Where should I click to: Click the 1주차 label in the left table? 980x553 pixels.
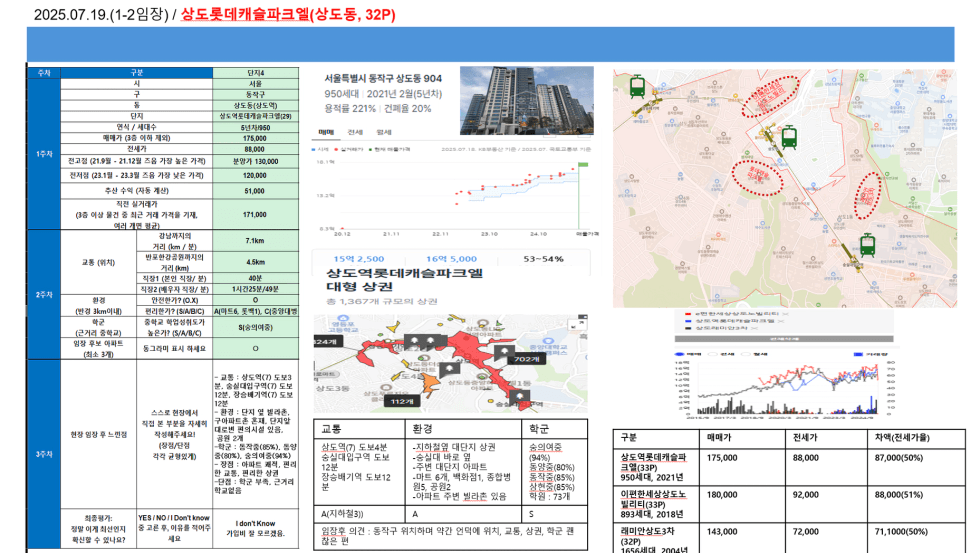coord(44,154)
